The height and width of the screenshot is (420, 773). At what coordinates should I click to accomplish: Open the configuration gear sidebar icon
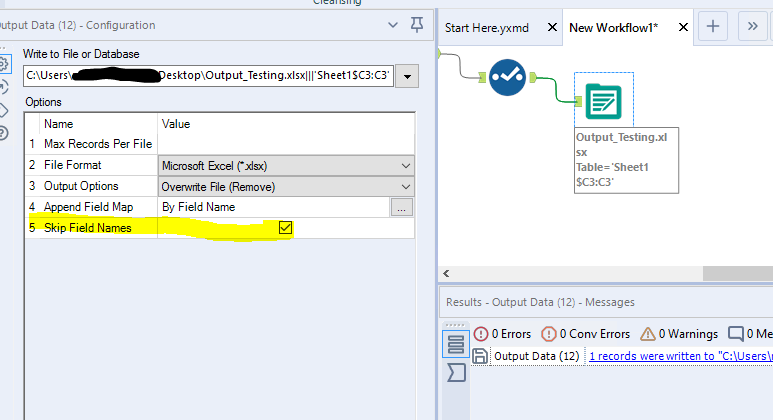tap(3, 64)
